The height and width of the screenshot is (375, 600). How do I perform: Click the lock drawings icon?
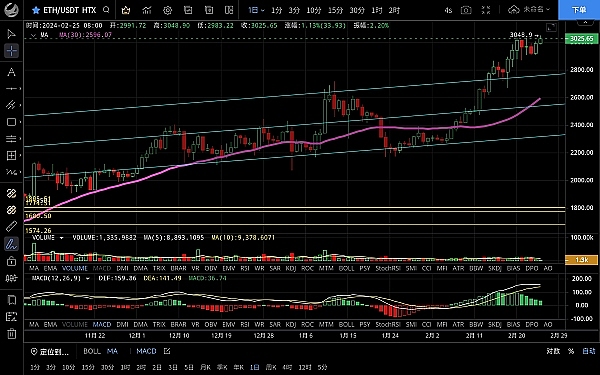click(x=11, y=261)
